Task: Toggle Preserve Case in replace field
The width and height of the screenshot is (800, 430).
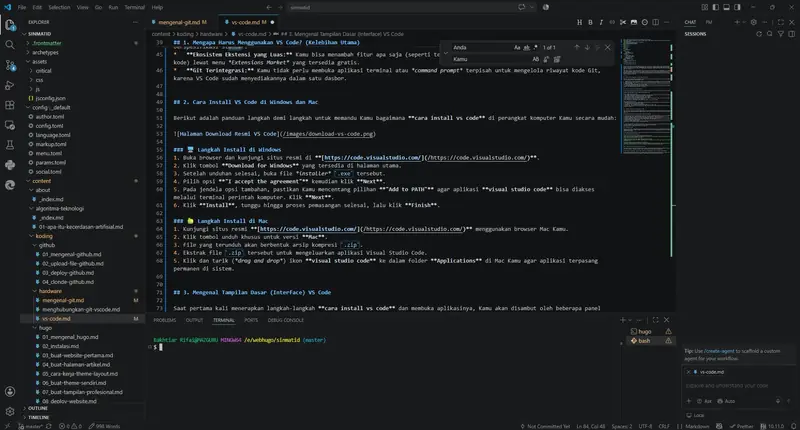Action: [x=536, y=59]
